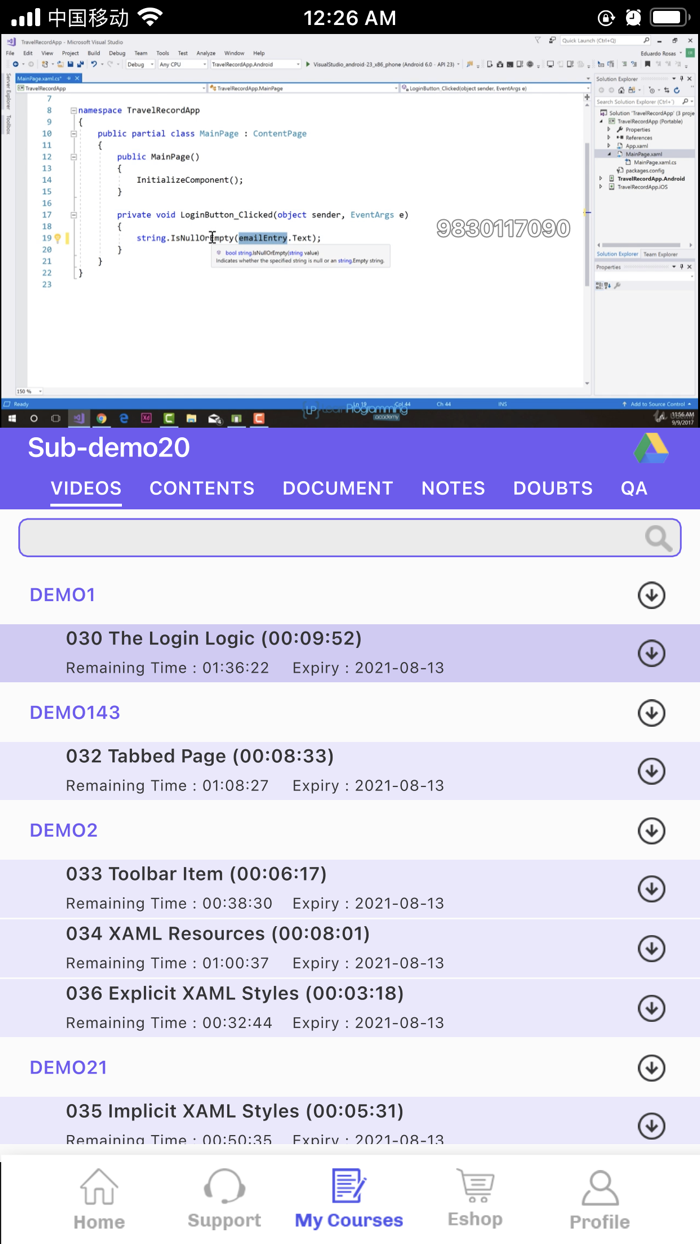Tap the 12:26 AM clock in status bar
The height and width of the screenshot is (1244, 700).
tap(350, 18)
